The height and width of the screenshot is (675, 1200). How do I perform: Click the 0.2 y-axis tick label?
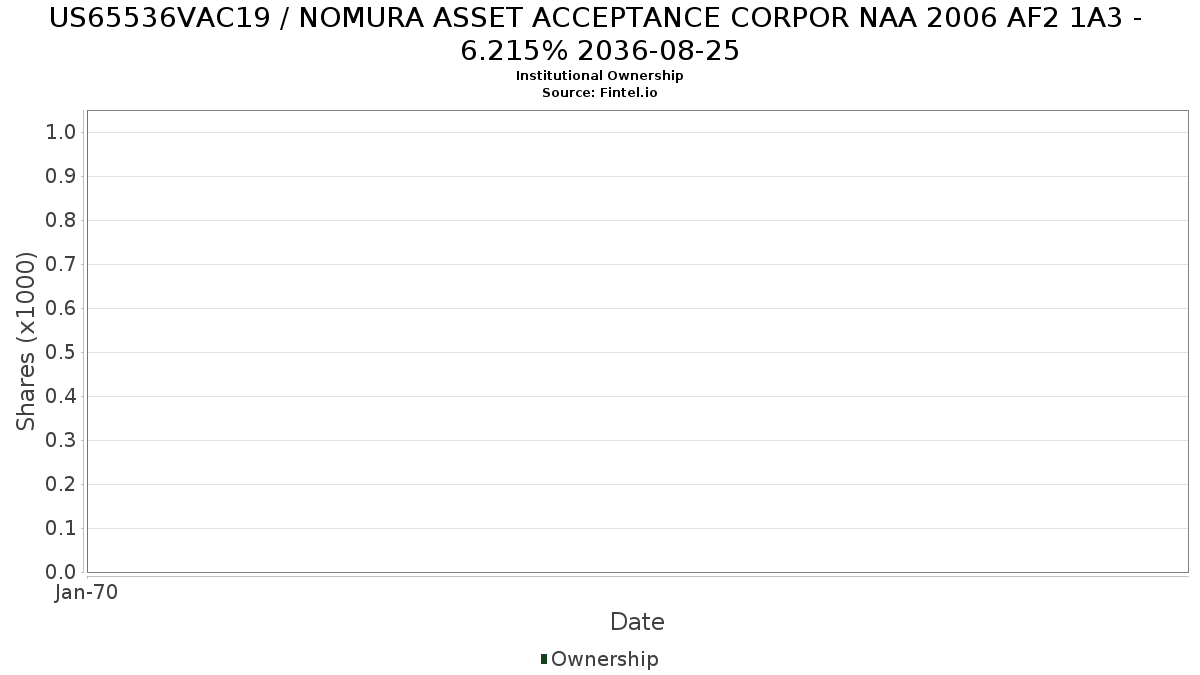point(61,484)
